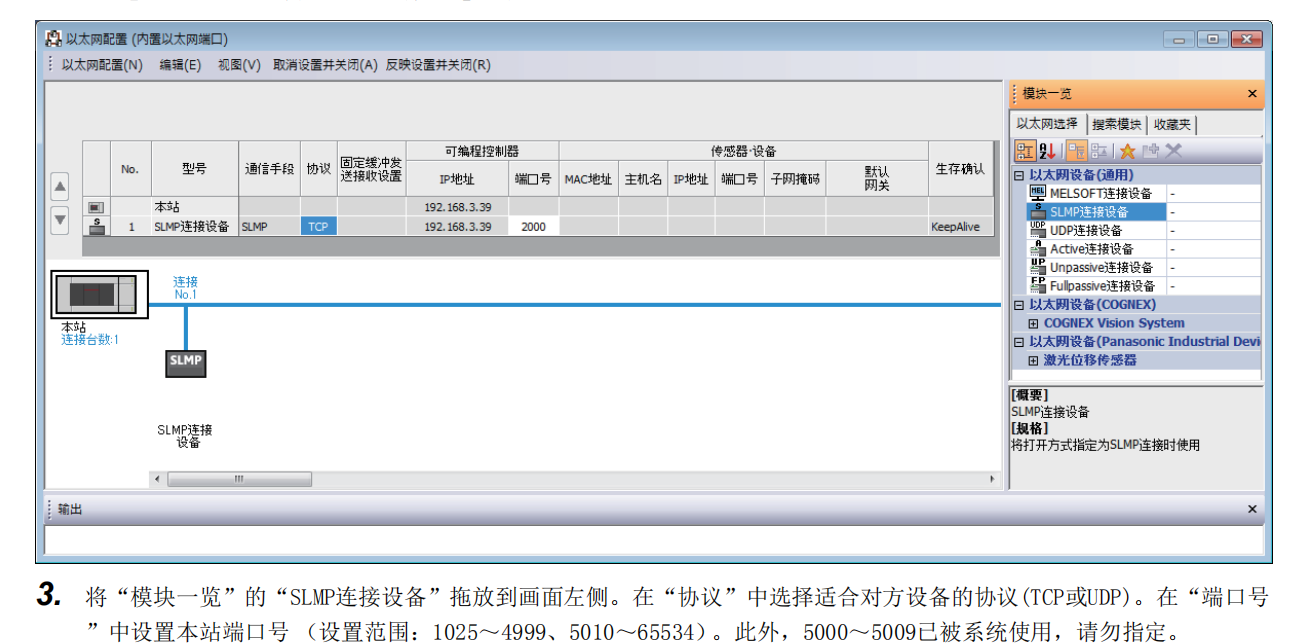Open the TCP protocol cell dropdown
Image resolution: width=1304 pixels, height=644 pixels.
coord(318,227)
